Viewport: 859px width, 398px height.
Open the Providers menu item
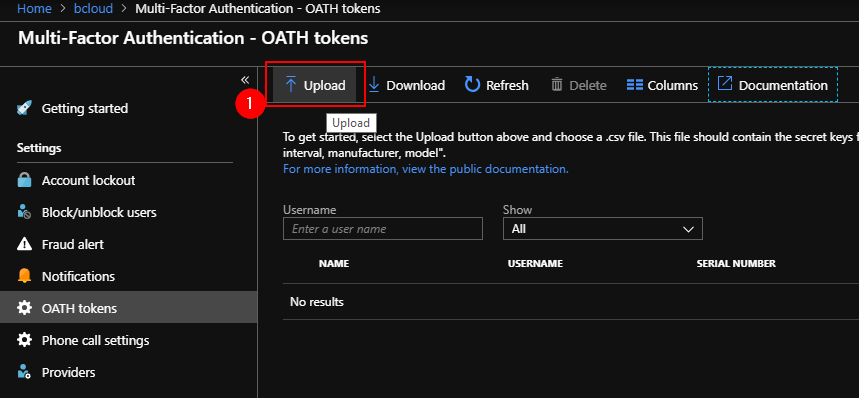68,372
